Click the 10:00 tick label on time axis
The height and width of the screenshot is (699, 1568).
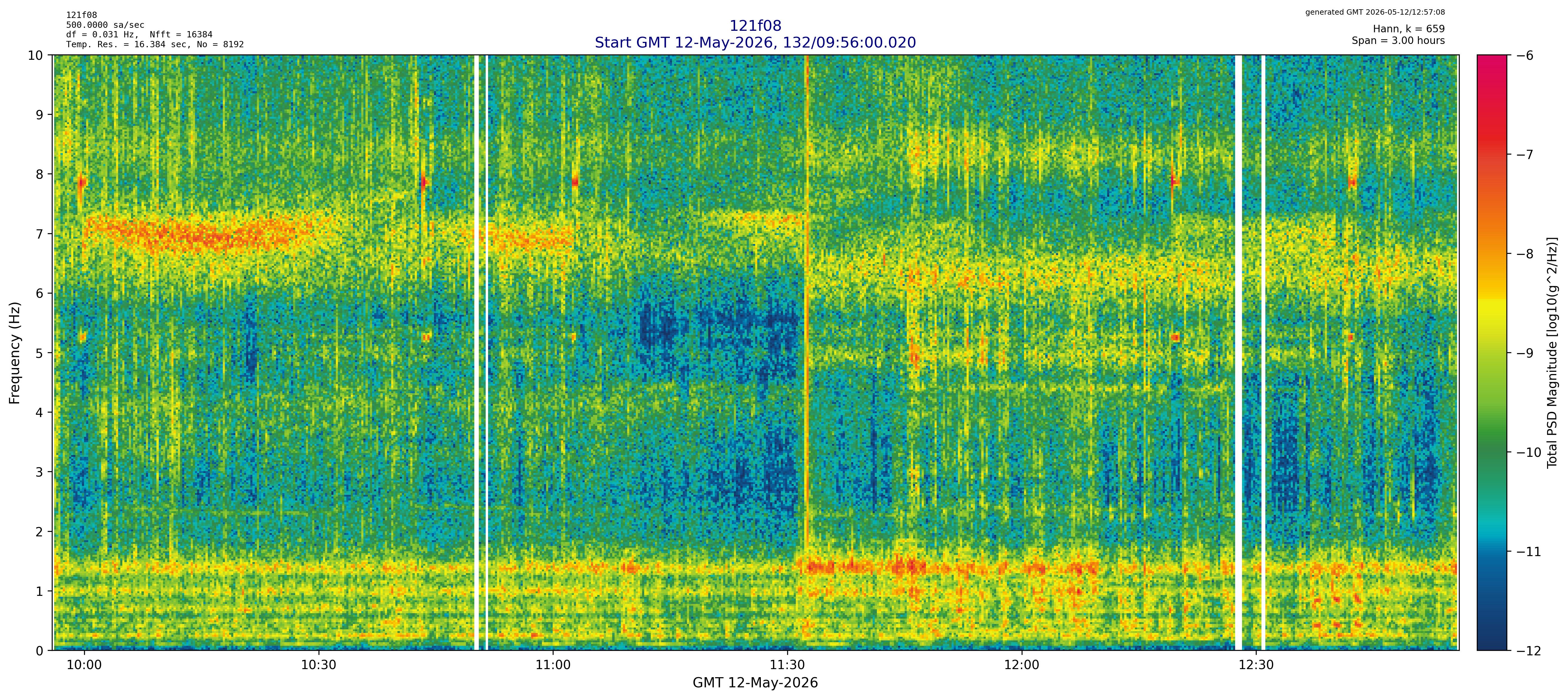pyautogui.click(x=84, y=665)
